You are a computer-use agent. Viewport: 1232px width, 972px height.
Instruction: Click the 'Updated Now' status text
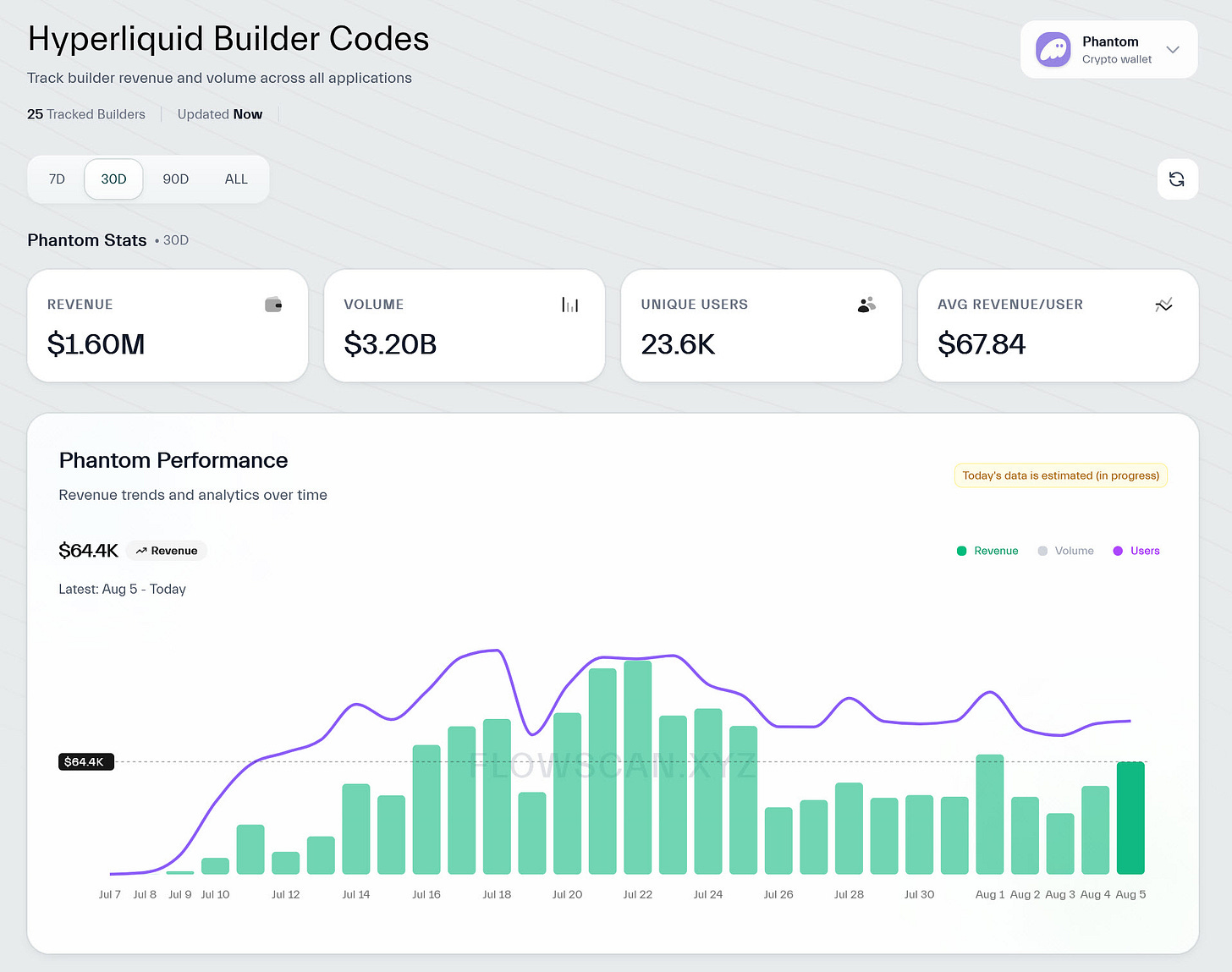pos(220,114)
